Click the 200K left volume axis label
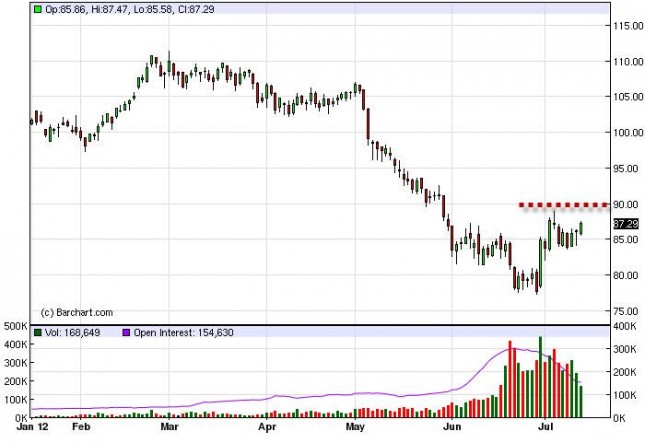 pos(15,381)
